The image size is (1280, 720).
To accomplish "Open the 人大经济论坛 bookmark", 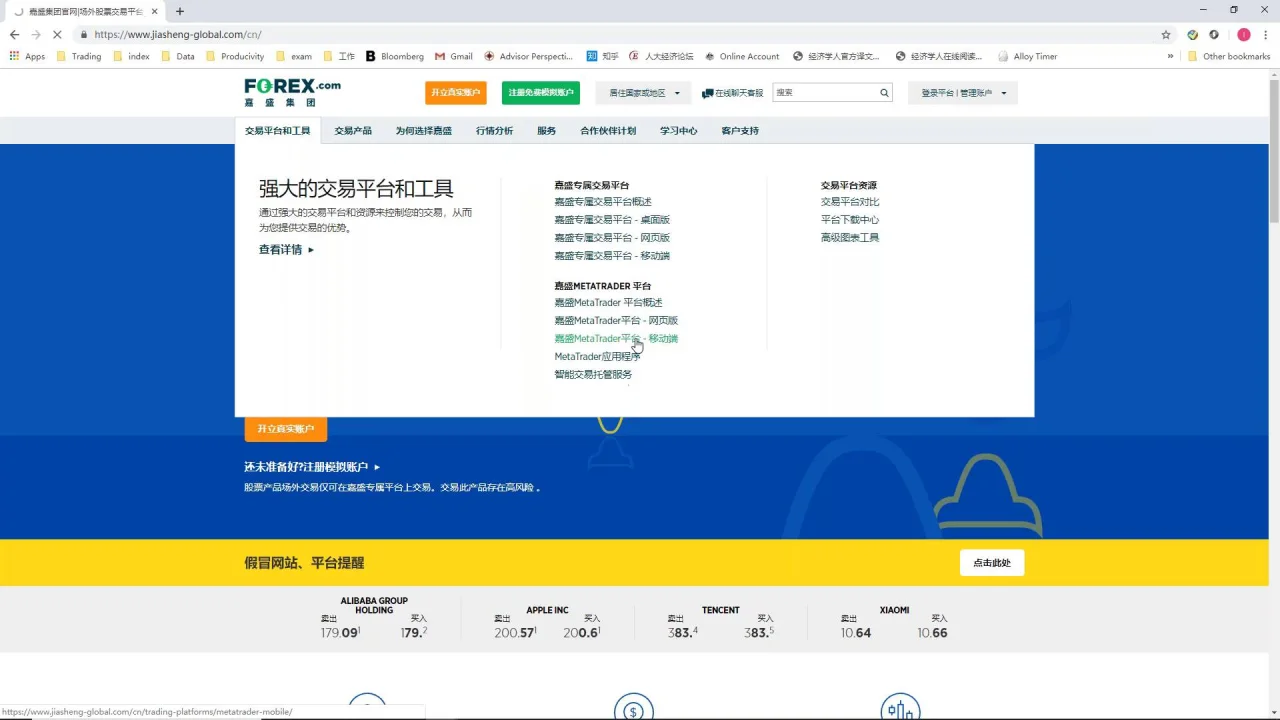I will click(x=661, y=56).
